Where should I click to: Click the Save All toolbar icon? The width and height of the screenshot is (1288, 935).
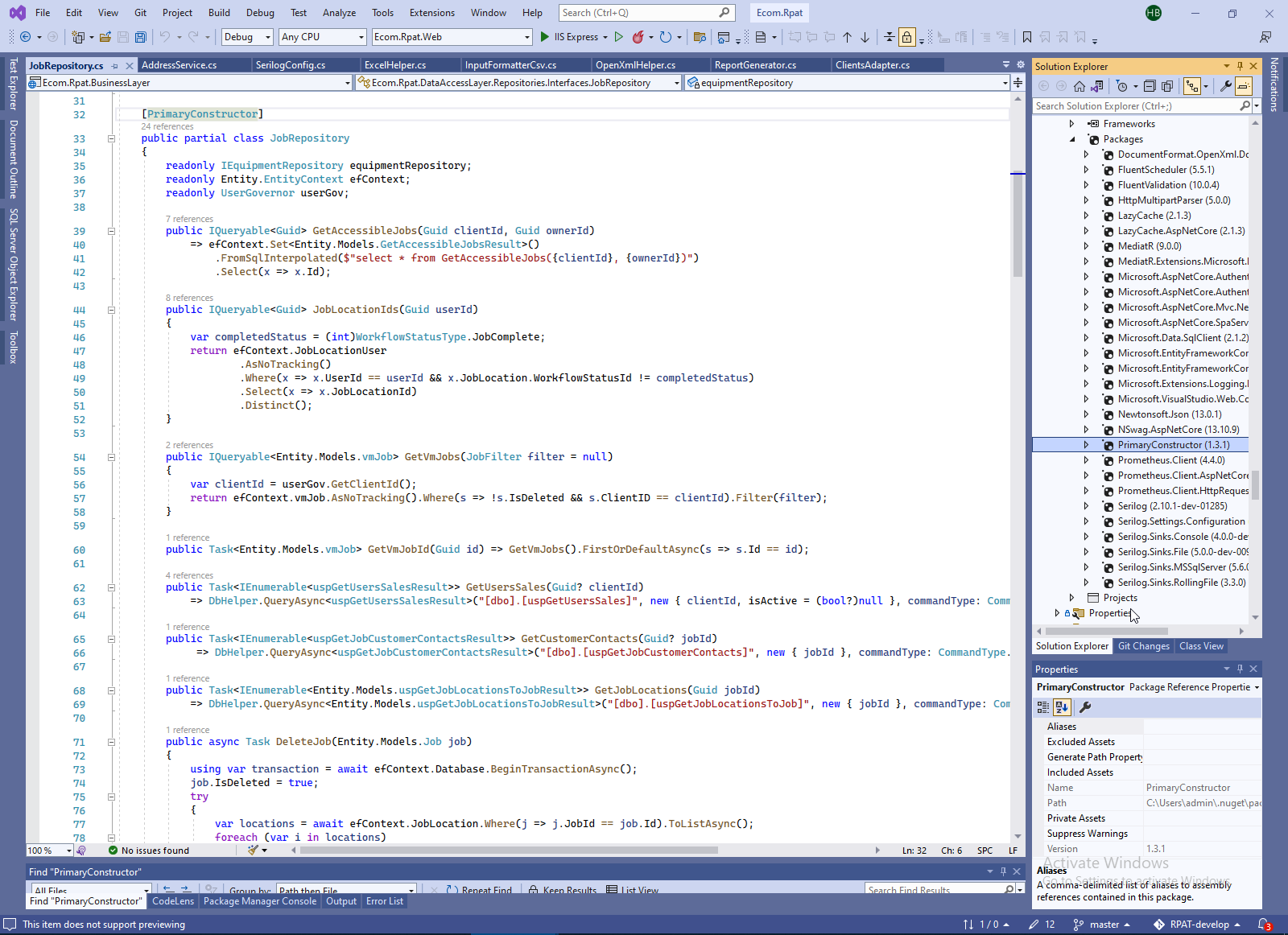tap(141, 37)
